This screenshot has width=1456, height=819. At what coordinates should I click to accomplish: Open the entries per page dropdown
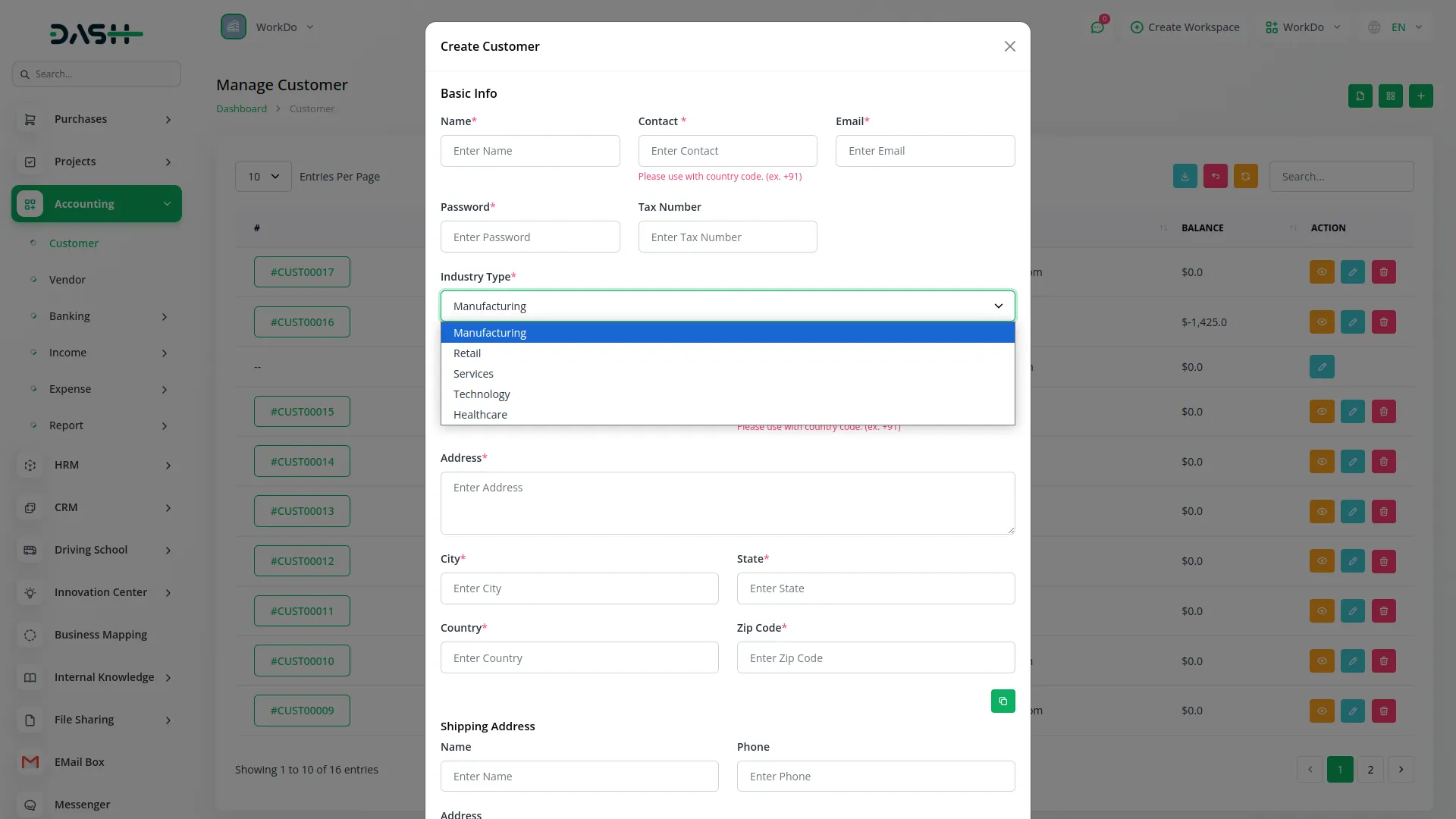click(x=263, y=177)
